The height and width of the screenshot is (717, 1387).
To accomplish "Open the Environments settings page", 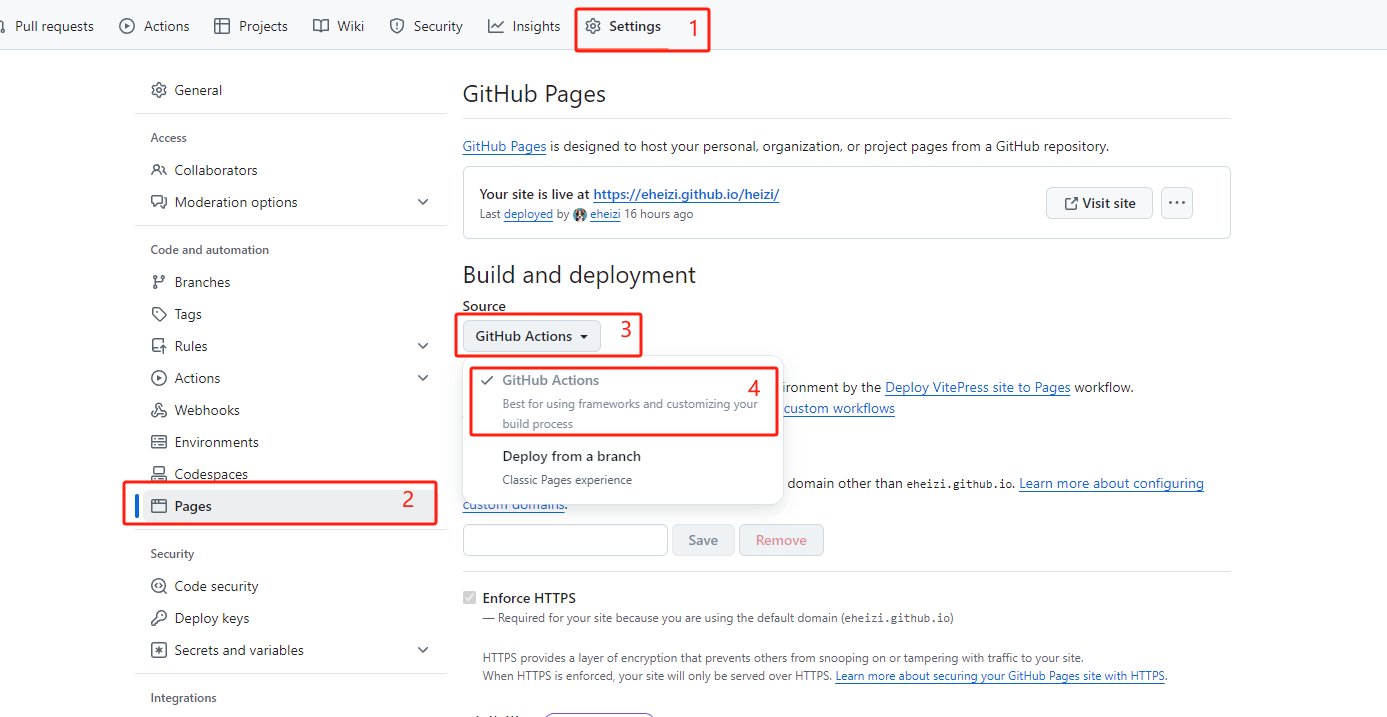I will pos(218,441).
